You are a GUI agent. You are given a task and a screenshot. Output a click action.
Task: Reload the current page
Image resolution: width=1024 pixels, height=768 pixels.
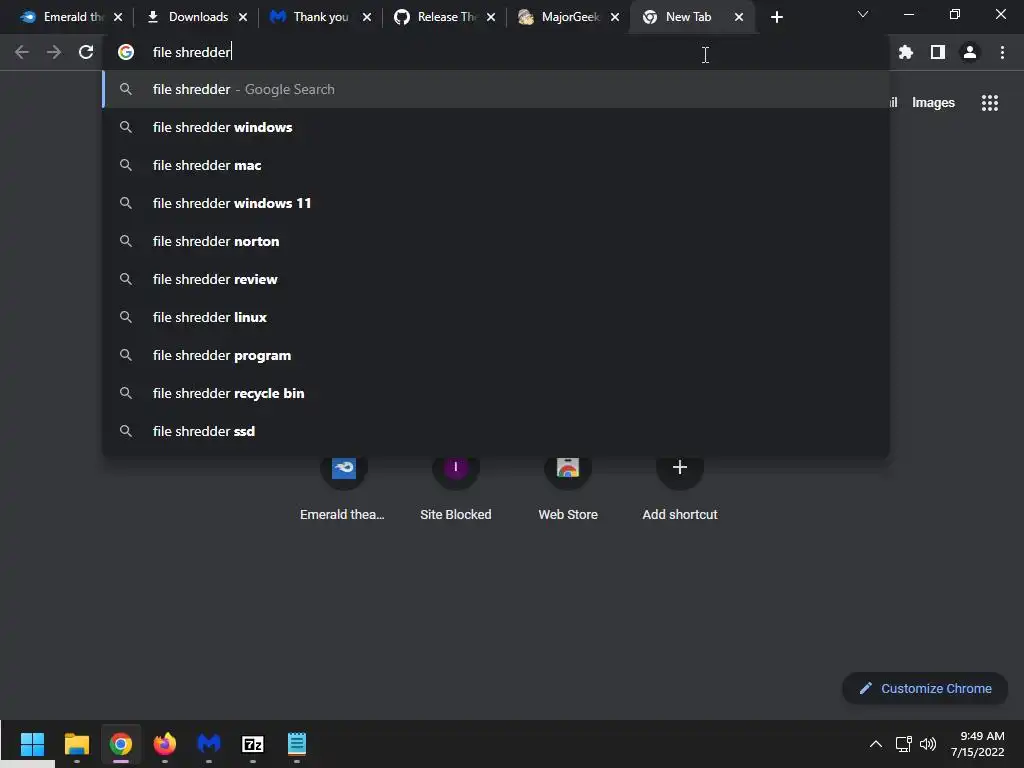[86, 52]
